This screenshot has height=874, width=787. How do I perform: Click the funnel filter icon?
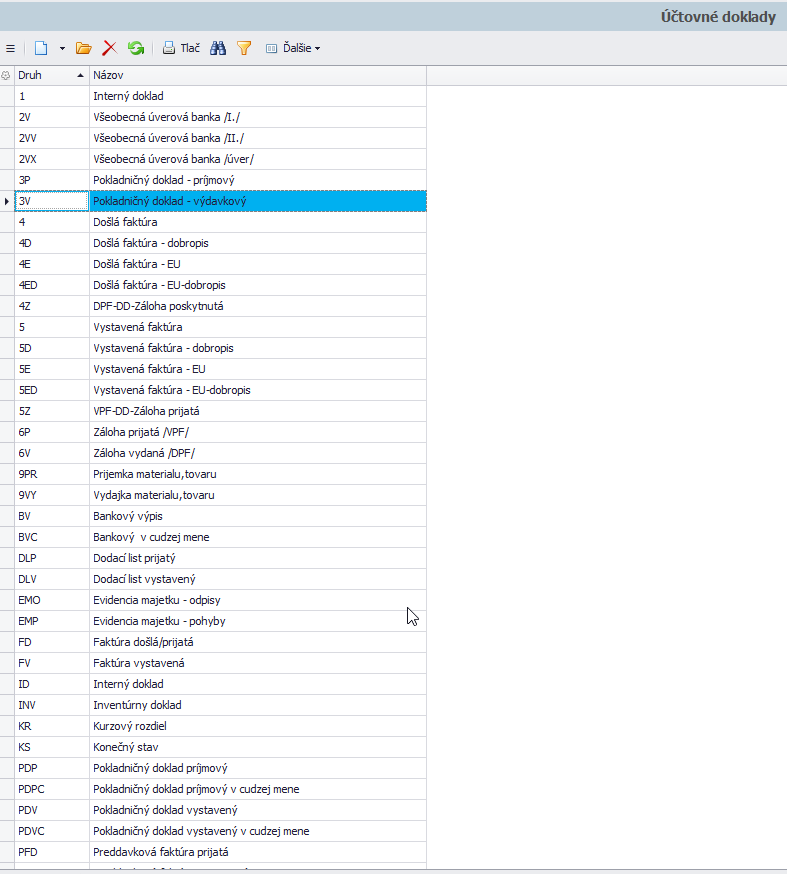pyautogui.click(x=244, y=48)
